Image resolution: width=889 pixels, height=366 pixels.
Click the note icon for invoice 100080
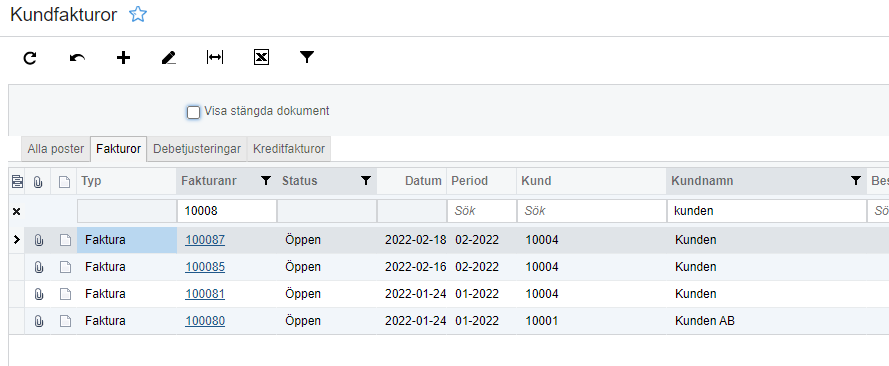pyautogui.click(x=65, y=321)
